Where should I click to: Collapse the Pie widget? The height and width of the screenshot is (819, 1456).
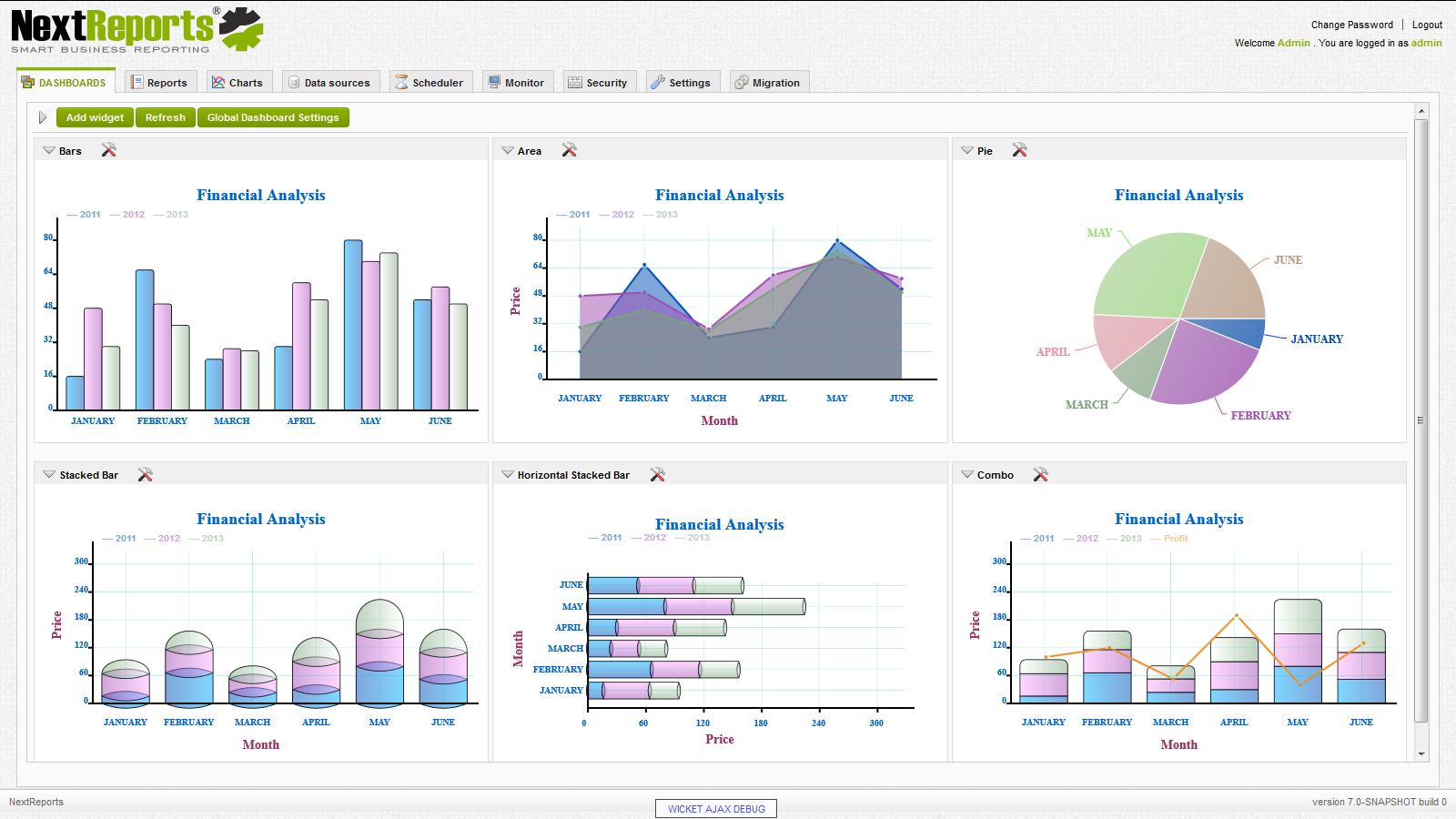967,150
